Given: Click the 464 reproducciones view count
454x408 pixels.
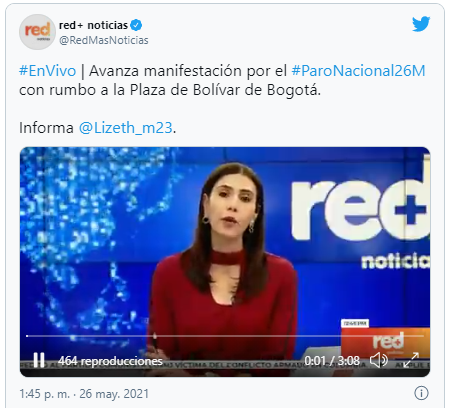Looking at the screenshot, I should coord(110,361).
